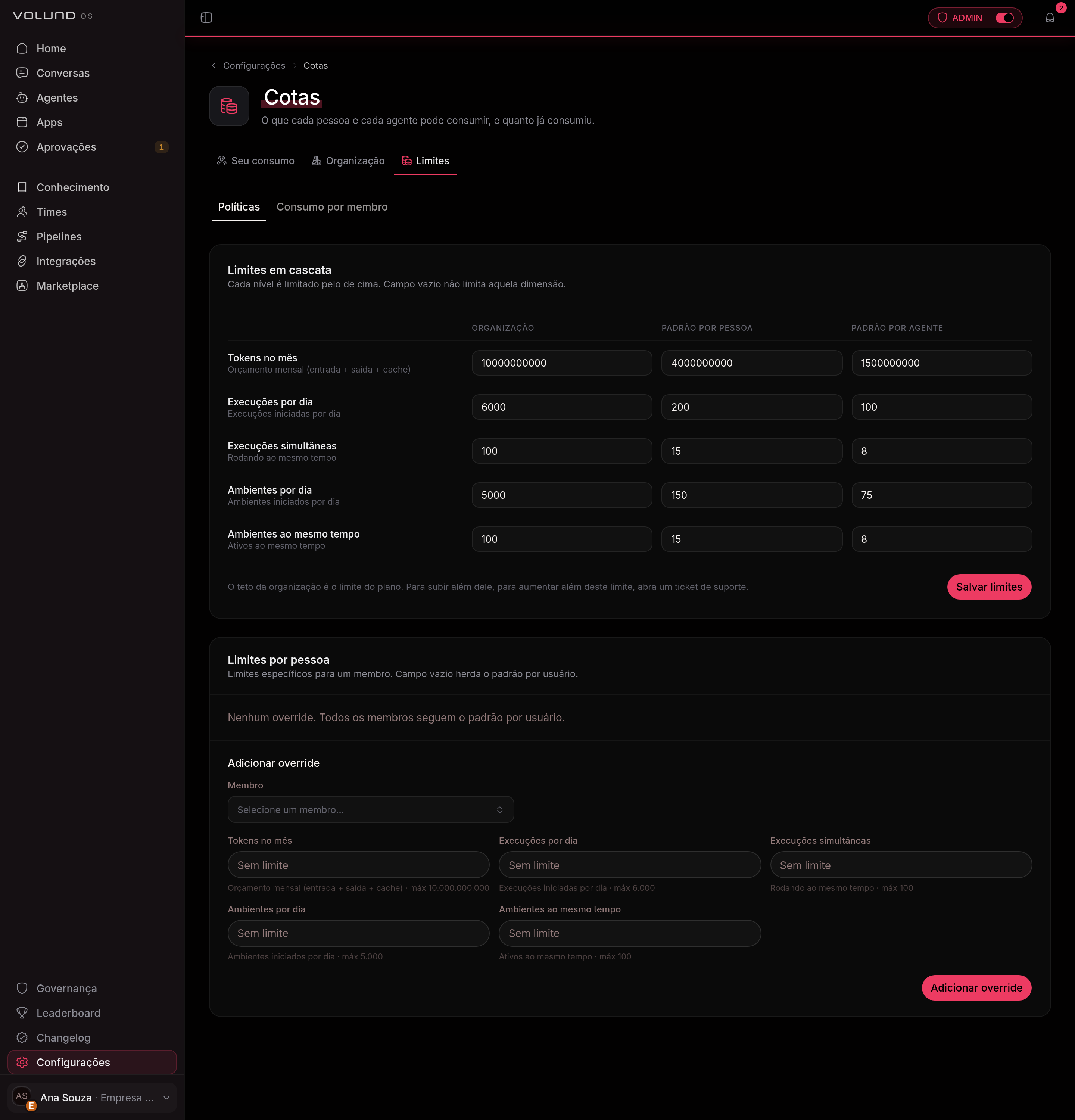Screen dimensions: 1075x1120
Task: Collapse the sidebar panel icon
Action: (x=206, y=18)
